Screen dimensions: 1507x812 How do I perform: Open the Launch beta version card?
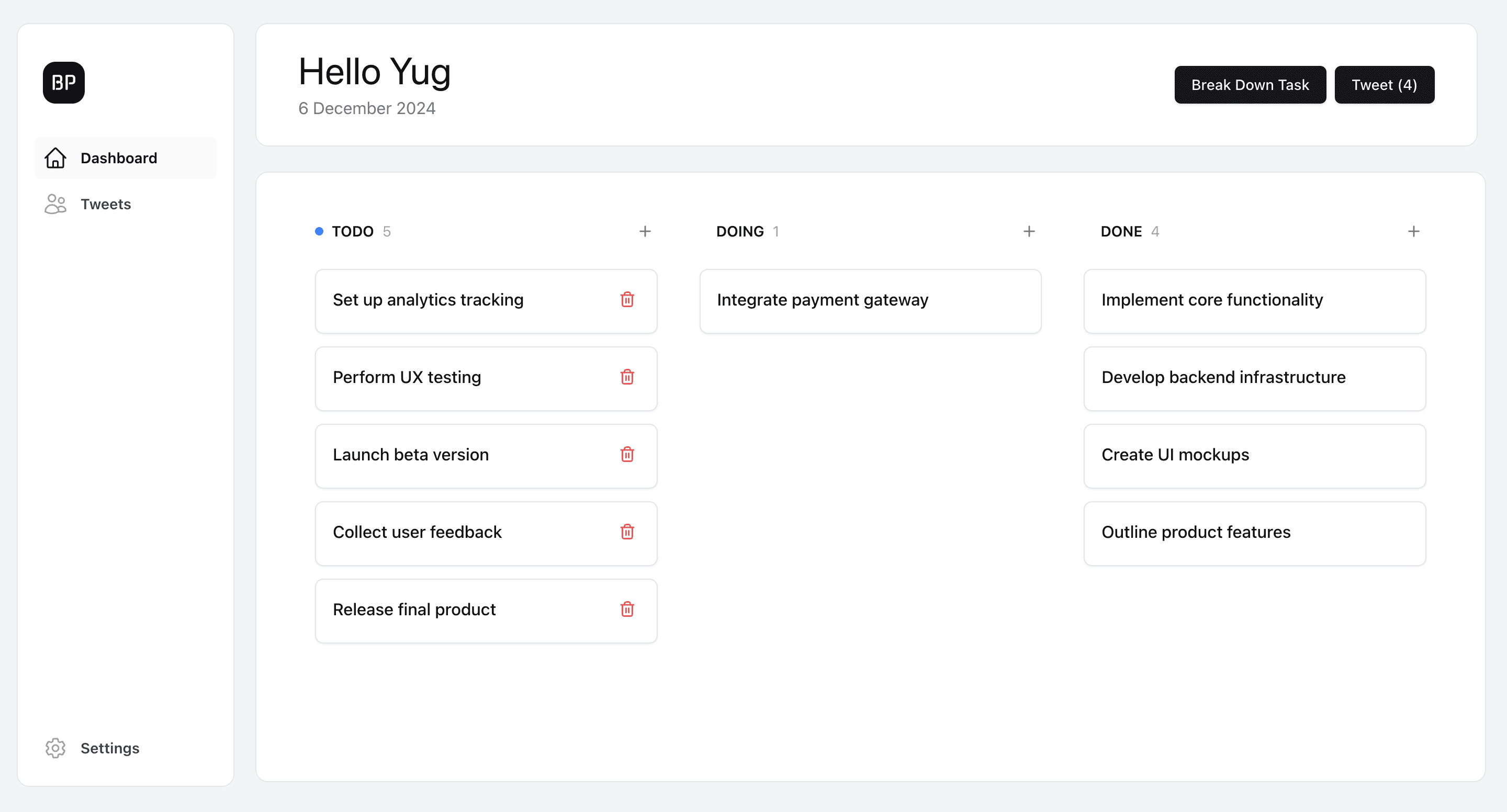click(x=486, y=456)
